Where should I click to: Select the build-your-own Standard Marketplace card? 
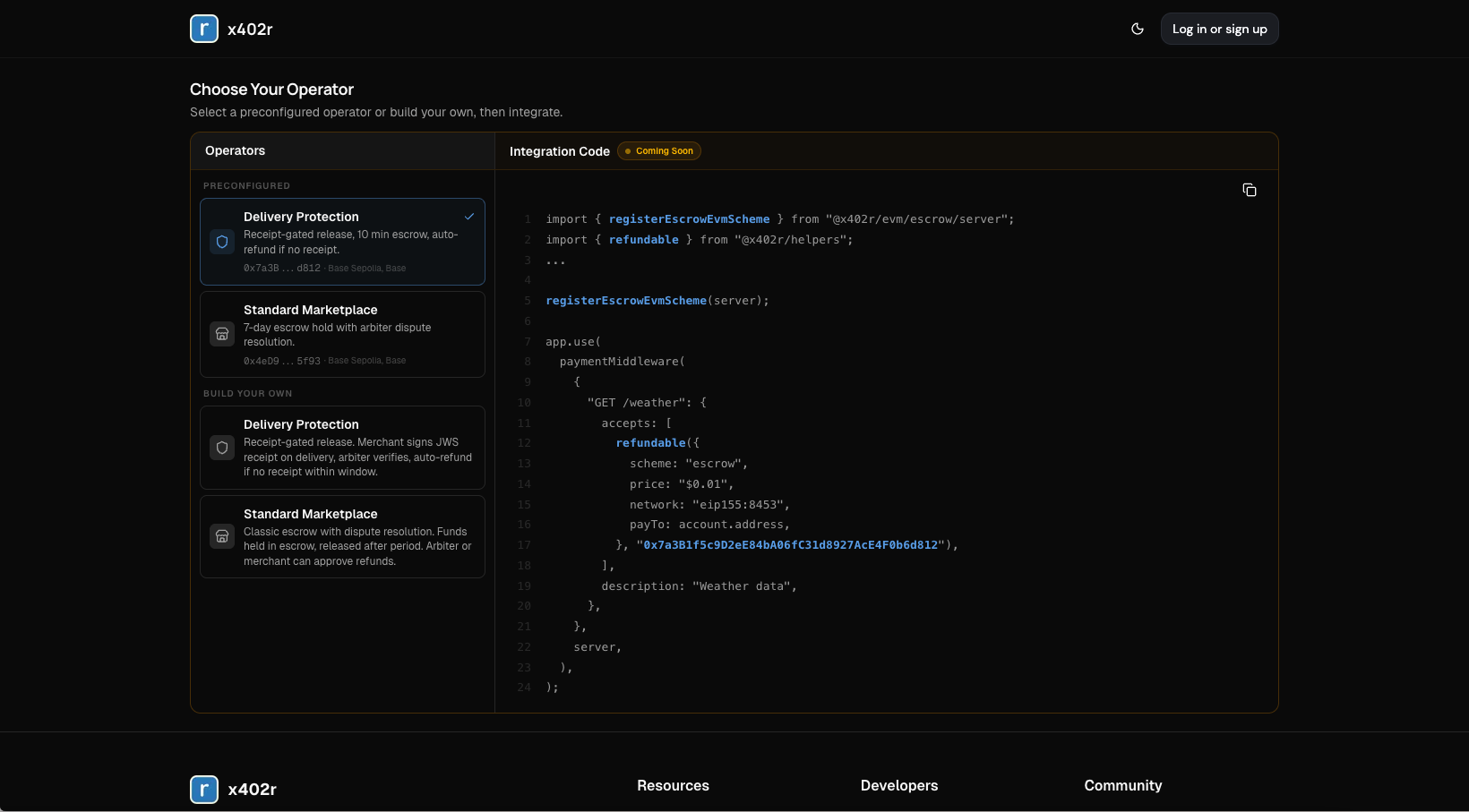[x=342, y=536]
